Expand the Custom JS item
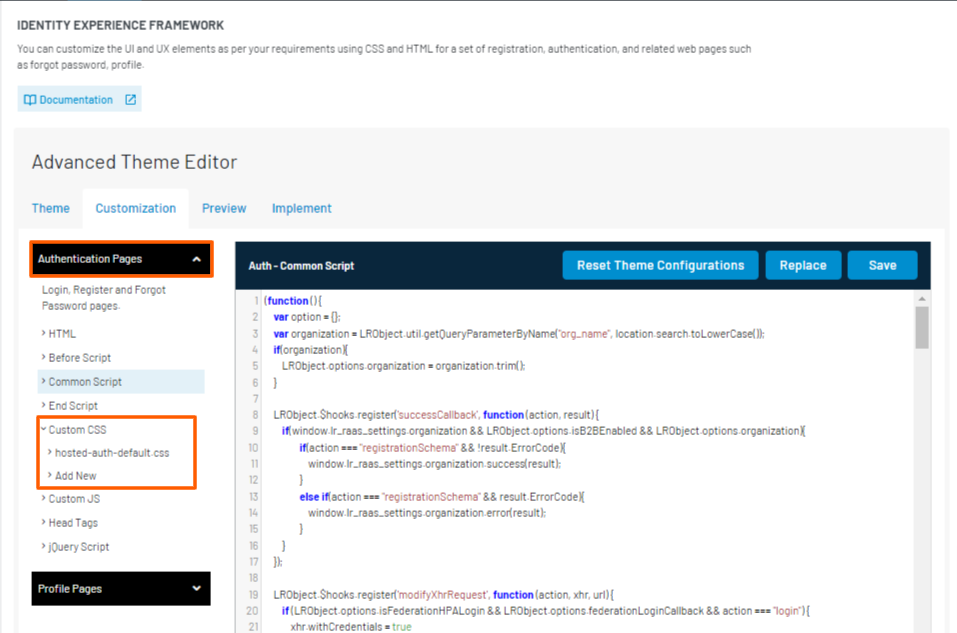 [x=73, y=499]
